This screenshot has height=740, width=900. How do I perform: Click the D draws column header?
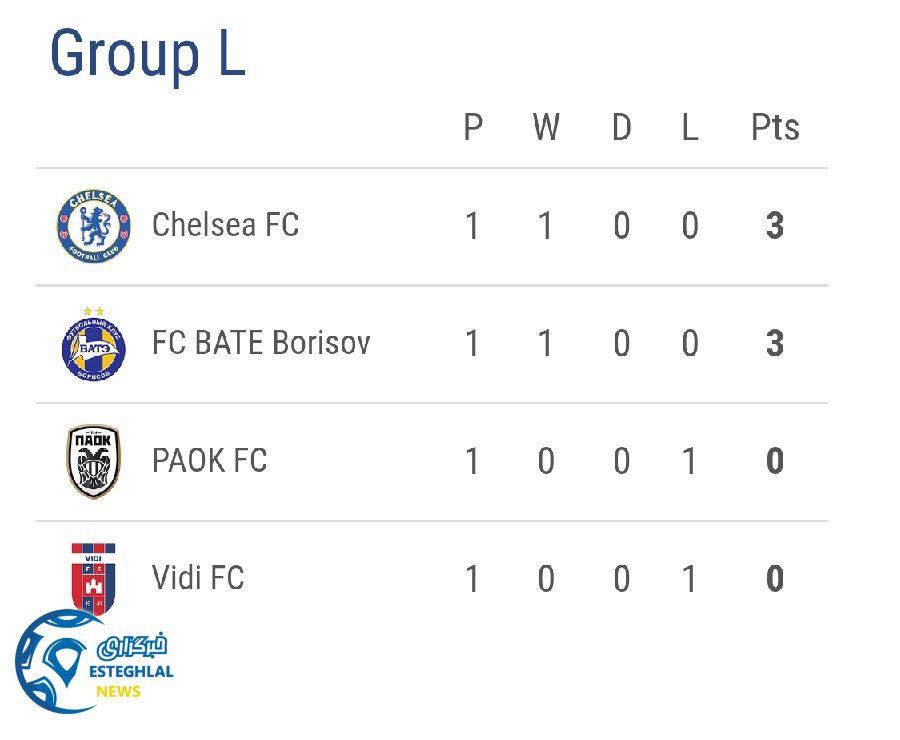[x=621, y=128]
